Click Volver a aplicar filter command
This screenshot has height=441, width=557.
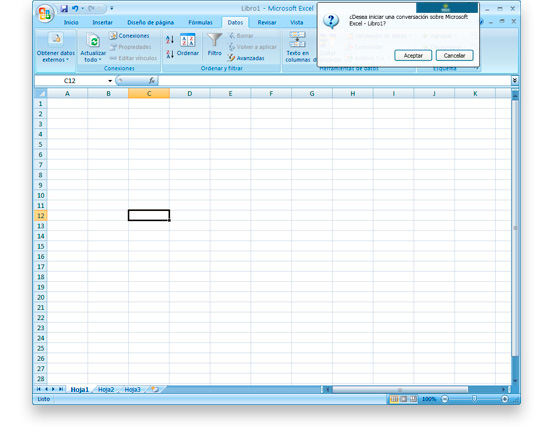(252, 47)
